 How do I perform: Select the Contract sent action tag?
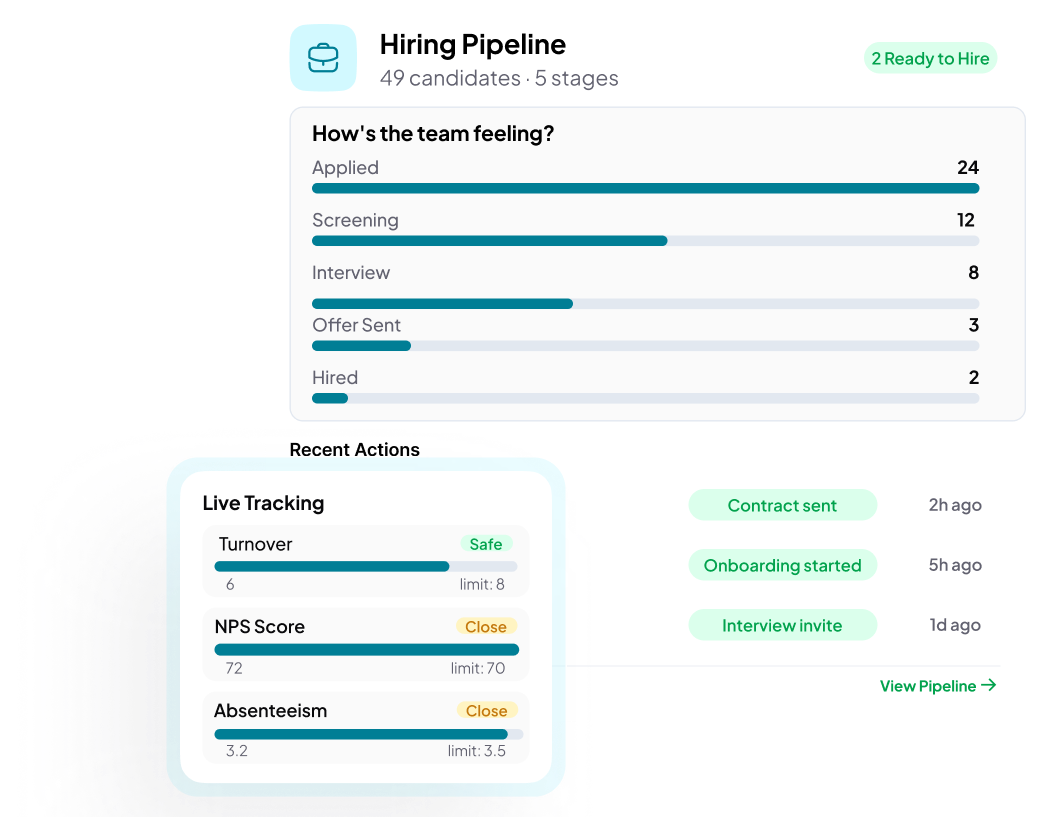782,505
